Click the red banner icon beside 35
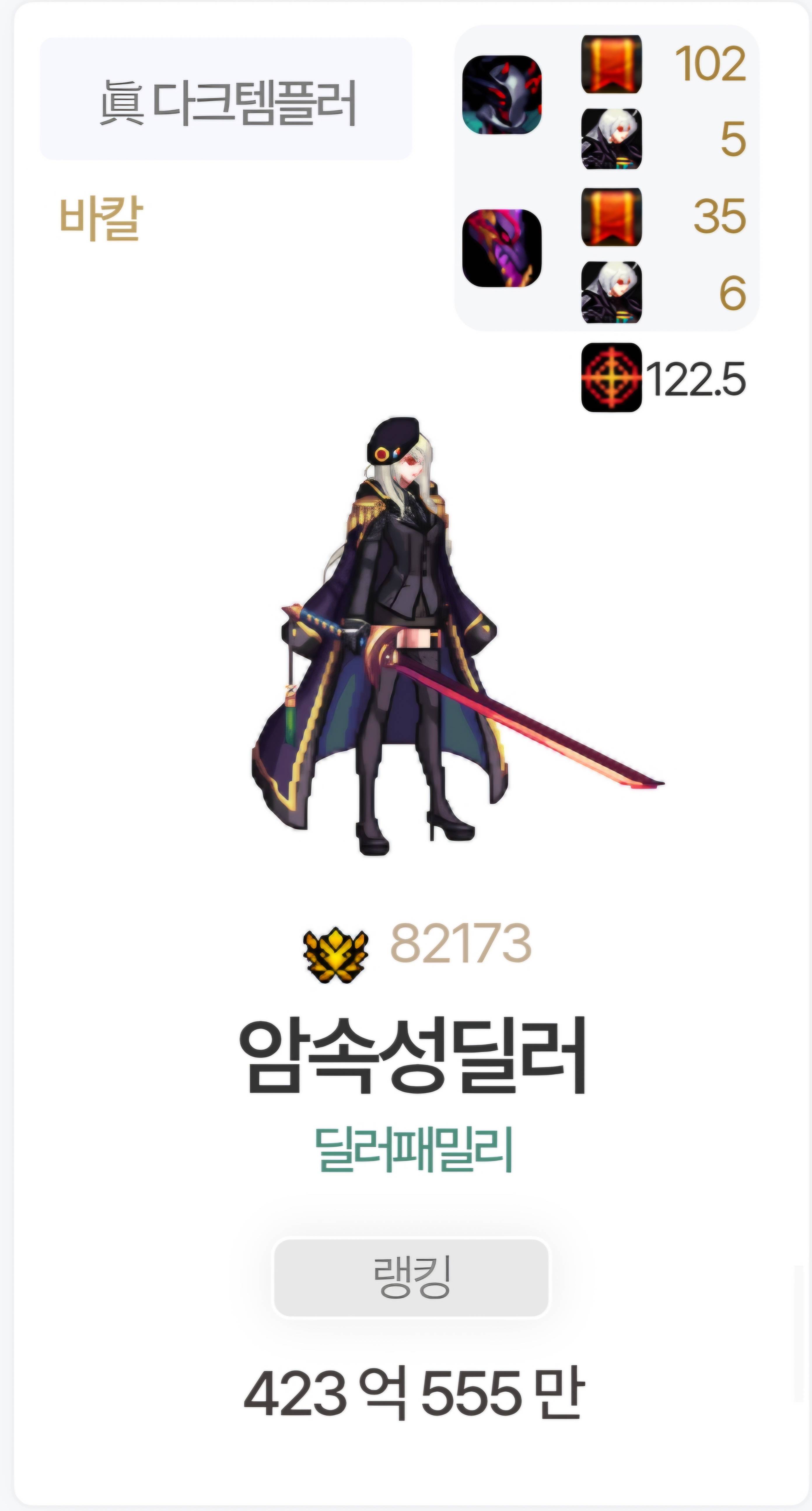Screen dimensions: 812x1511 tap(611, 217)
